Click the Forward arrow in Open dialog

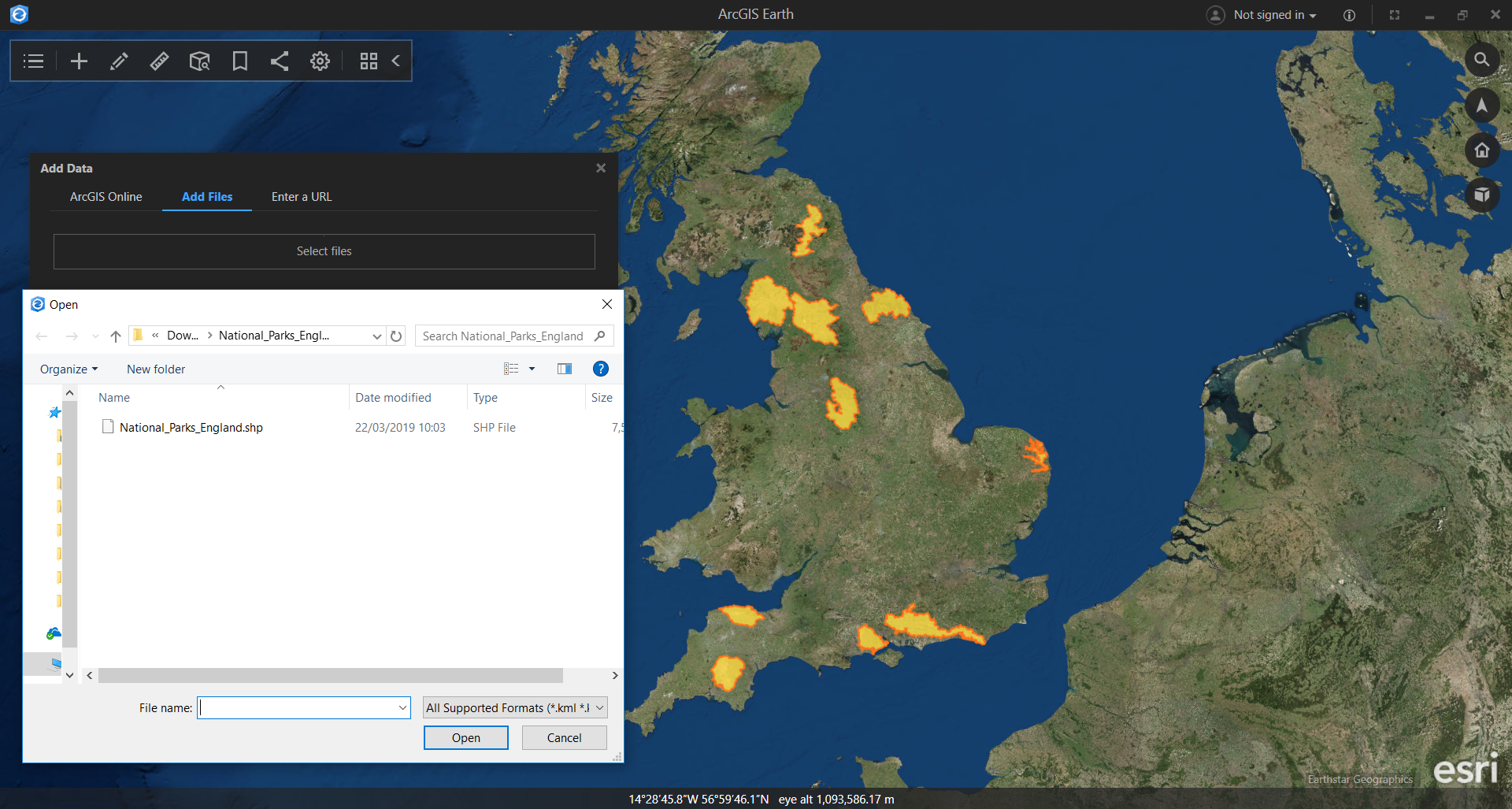[72, 336]
